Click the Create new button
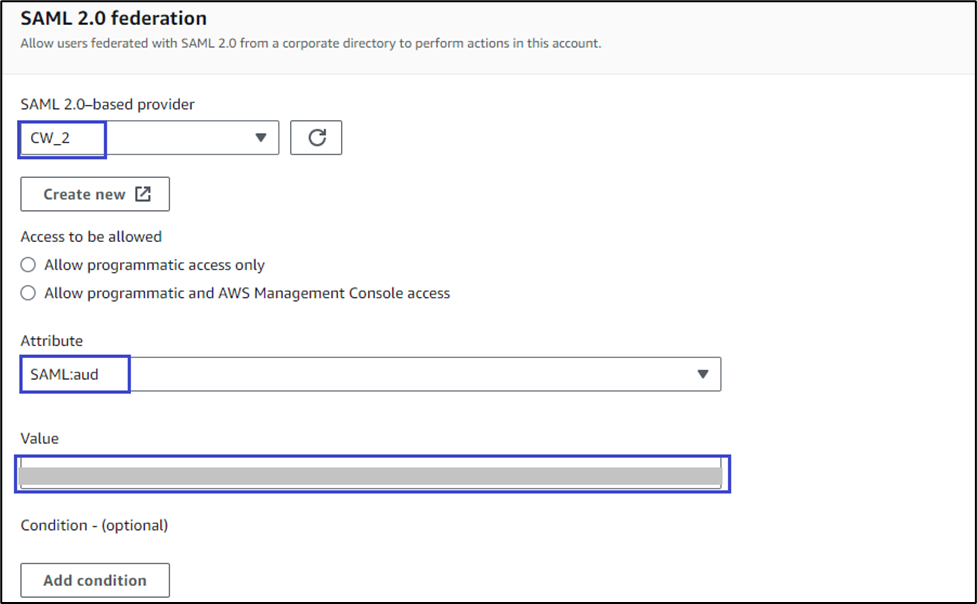 pyautogui.click(x=95, y=194)
